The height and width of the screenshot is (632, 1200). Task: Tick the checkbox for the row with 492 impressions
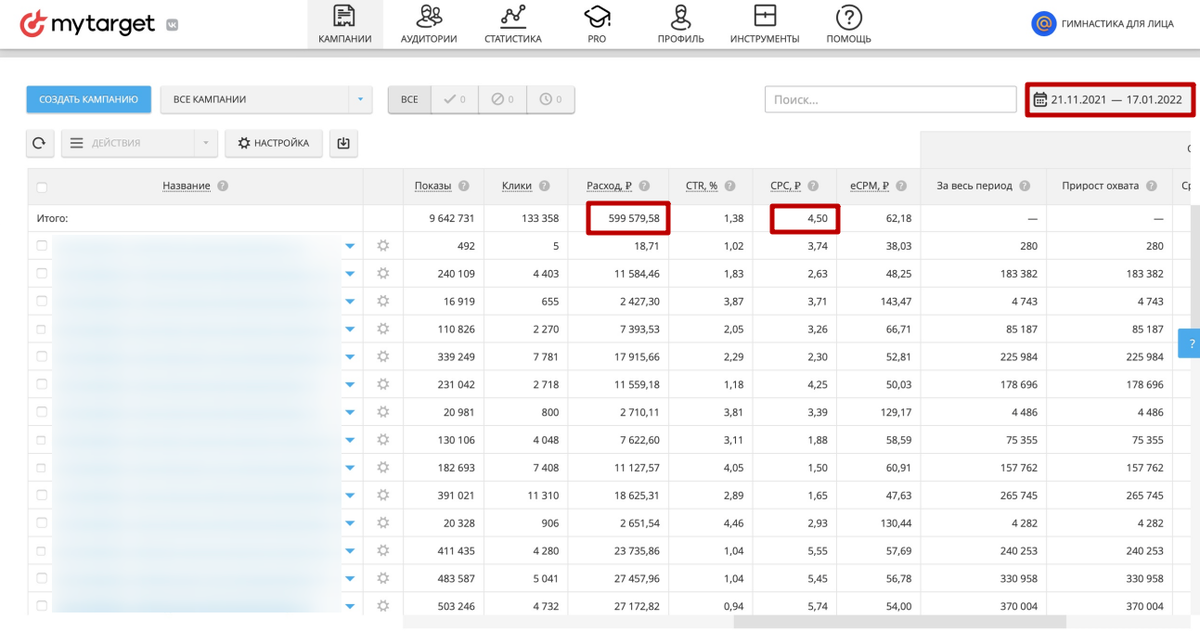click(x=41, y=246)
